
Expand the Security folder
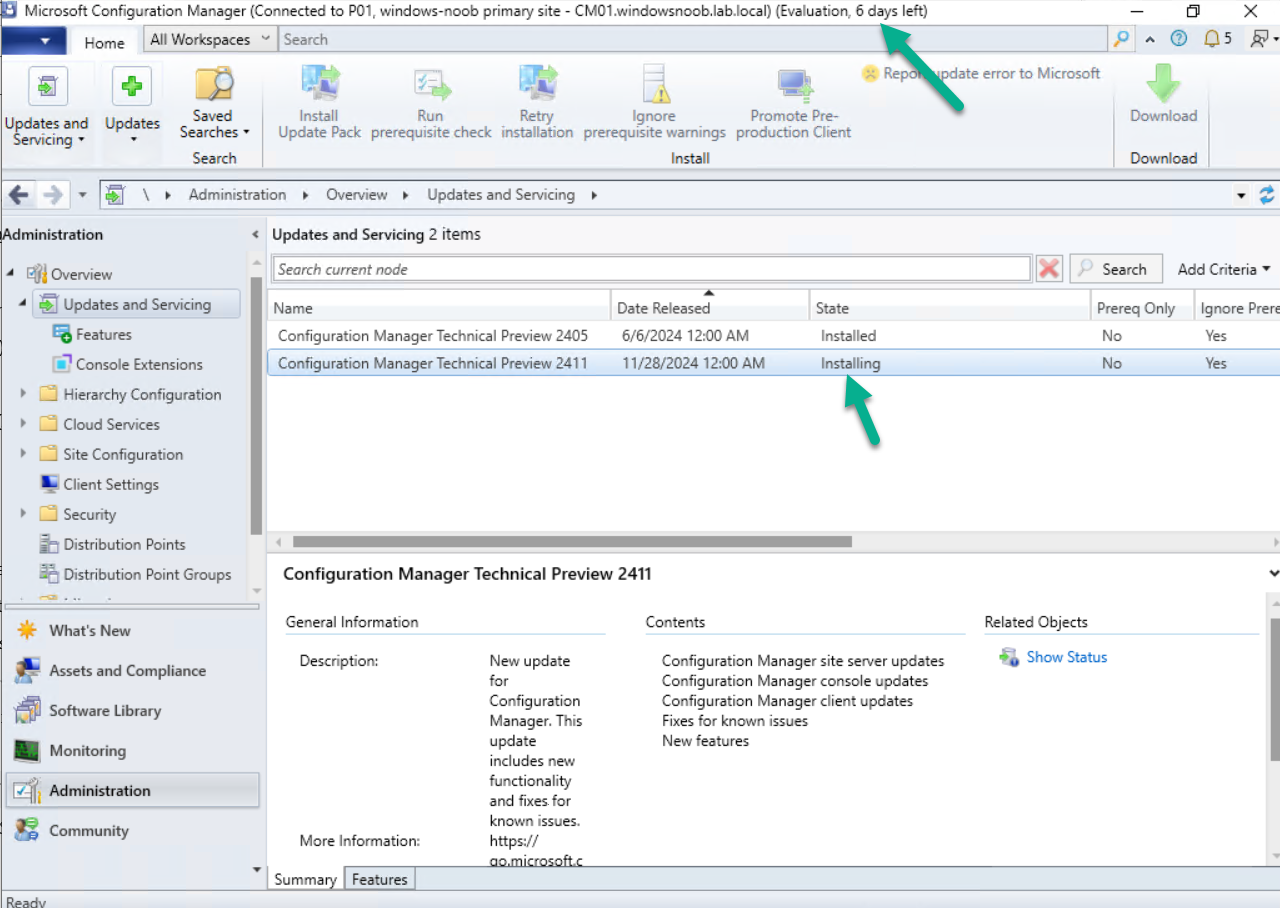(x=24, y=514)
